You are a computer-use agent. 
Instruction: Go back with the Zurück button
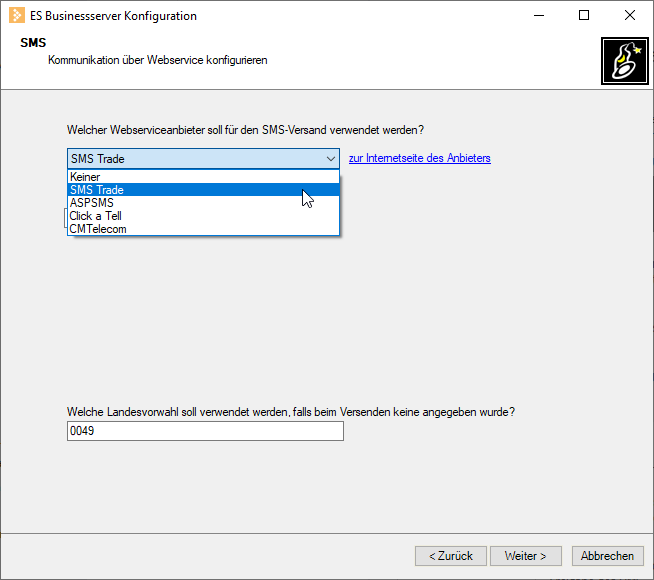(x=450, y=556)
